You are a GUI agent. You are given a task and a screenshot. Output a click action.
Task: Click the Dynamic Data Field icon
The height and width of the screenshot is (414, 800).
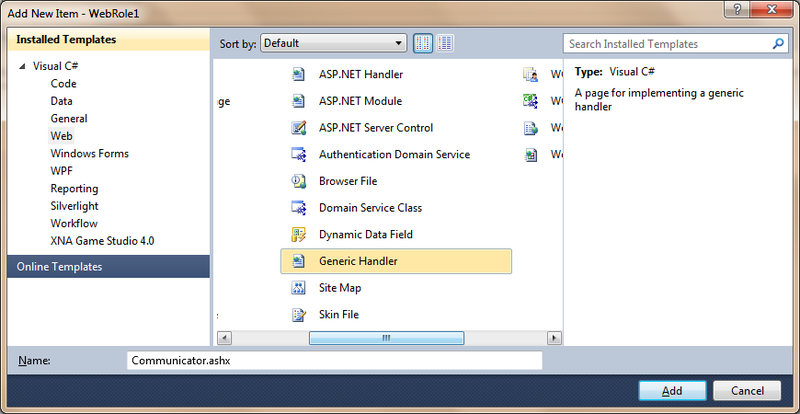tap(298, 234)
